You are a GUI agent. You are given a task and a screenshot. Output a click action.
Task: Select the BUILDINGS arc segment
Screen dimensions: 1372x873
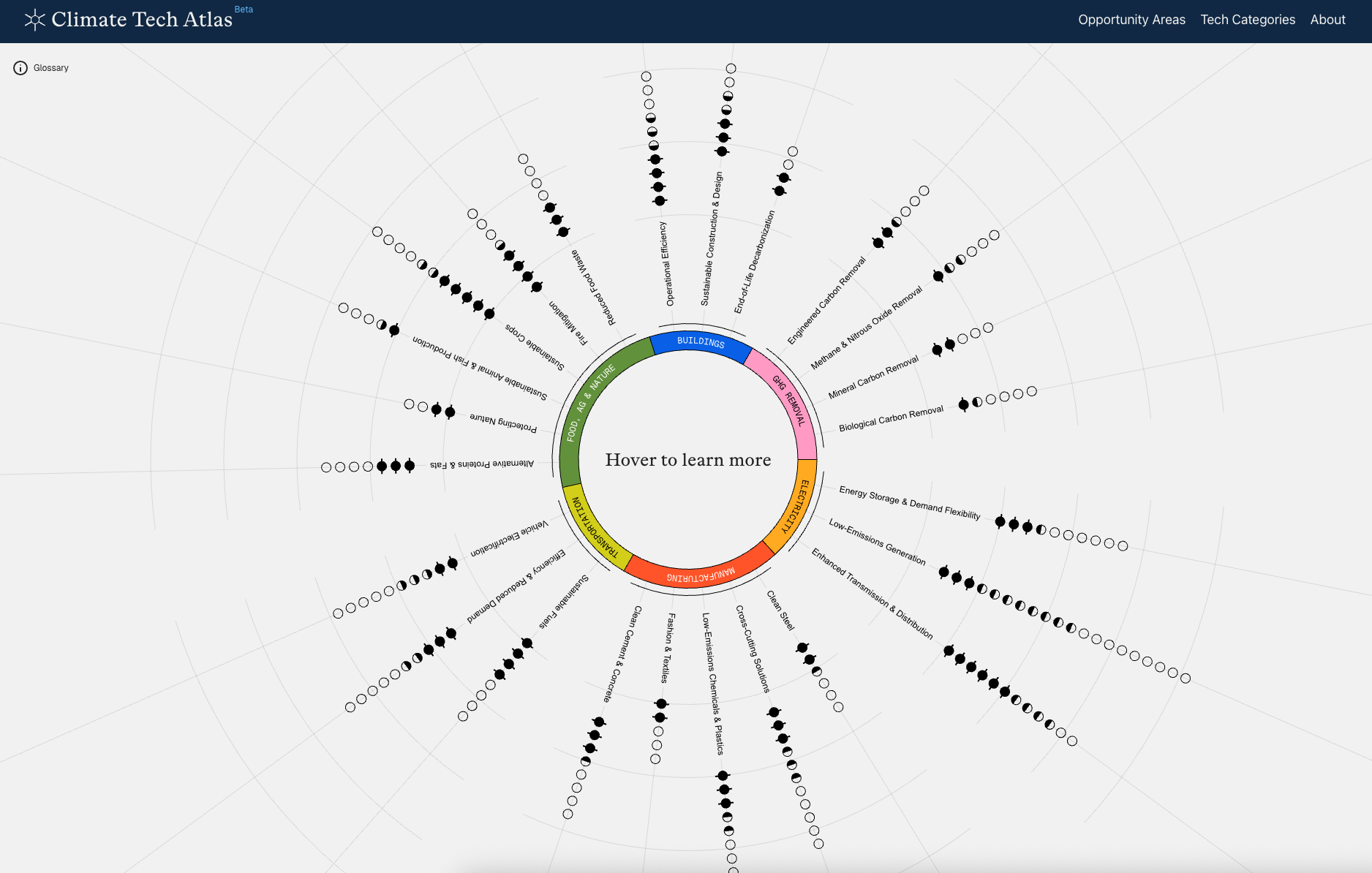click(x=701, y=343)
